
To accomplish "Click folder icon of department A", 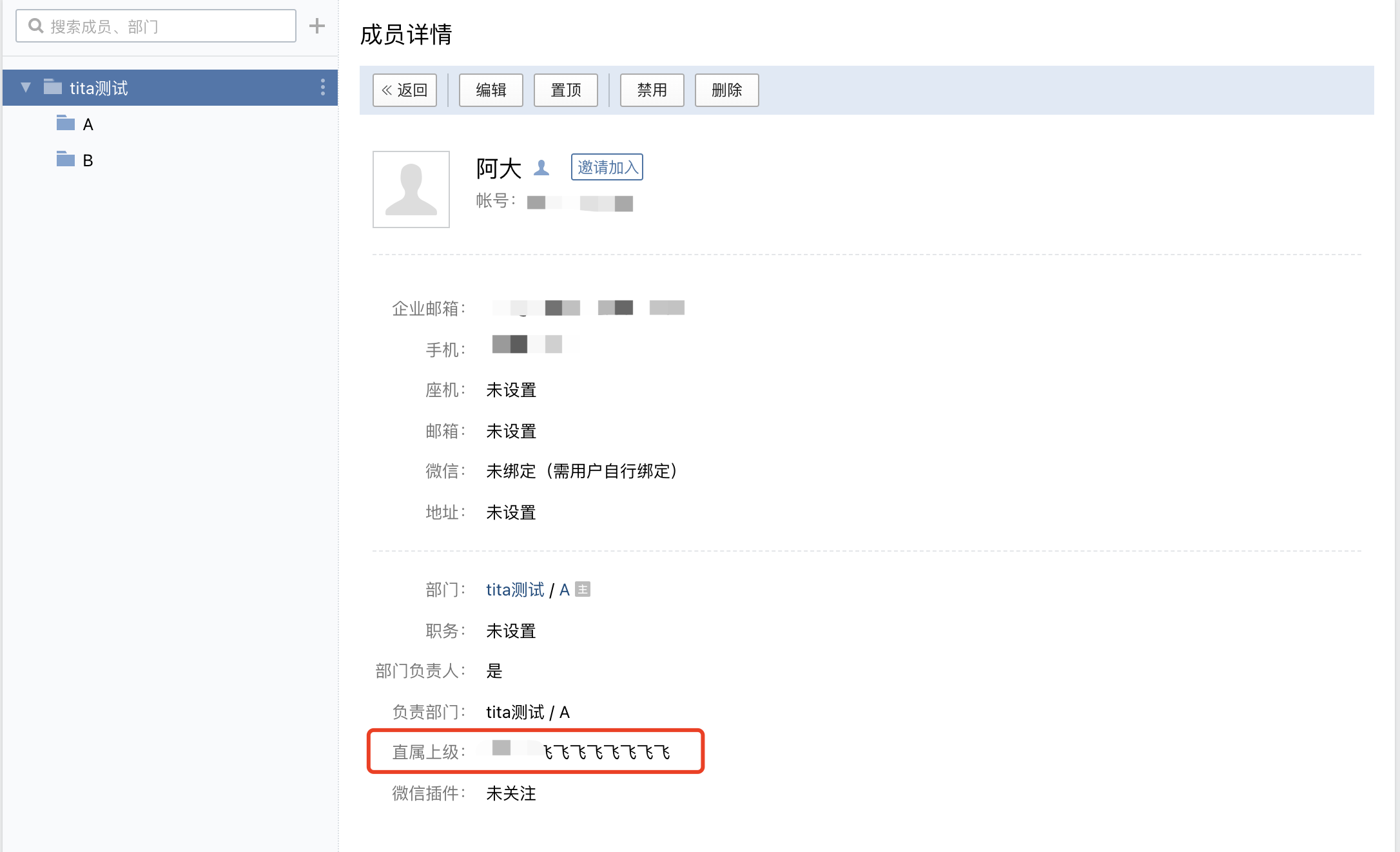I will point(66,122).
